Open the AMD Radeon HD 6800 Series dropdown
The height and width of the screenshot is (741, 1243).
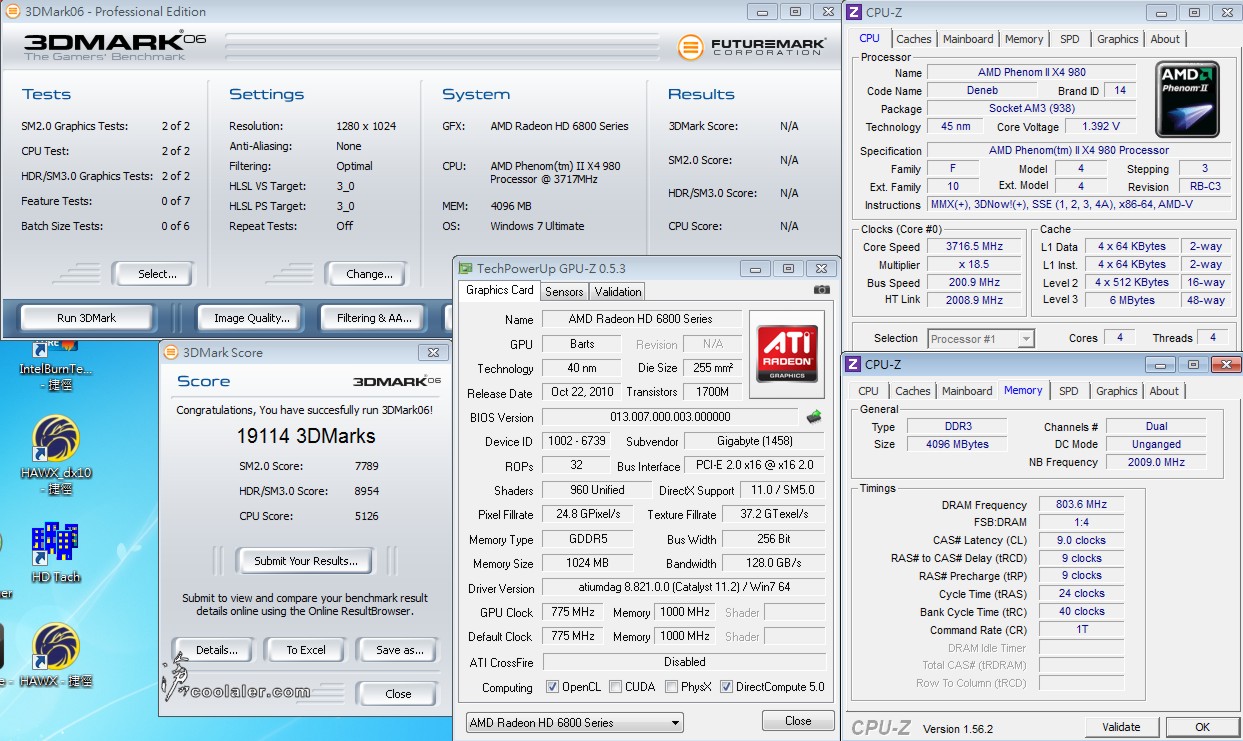click(575, 722)
